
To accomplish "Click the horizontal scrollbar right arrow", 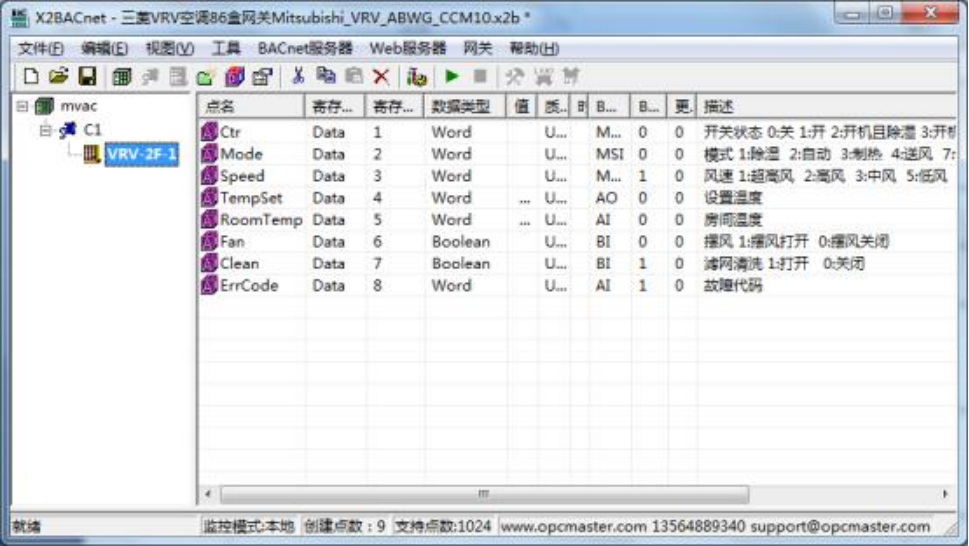I will pyautogui.click(x=945, y=494).
